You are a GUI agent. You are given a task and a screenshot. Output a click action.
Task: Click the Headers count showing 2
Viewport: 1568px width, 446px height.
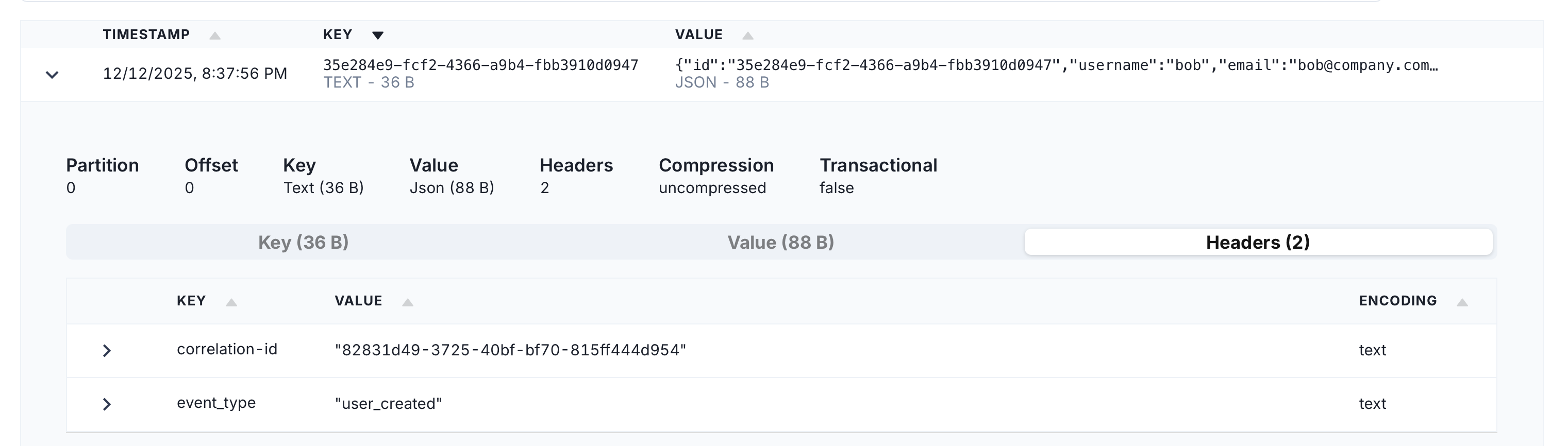coord(544,187)
